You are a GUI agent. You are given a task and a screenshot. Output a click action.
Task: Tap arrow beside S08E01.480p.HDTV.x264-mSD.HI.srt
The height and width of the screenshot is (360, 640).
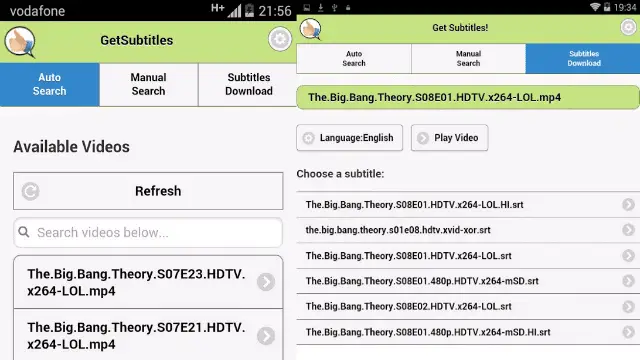click(x=628, y=332)
